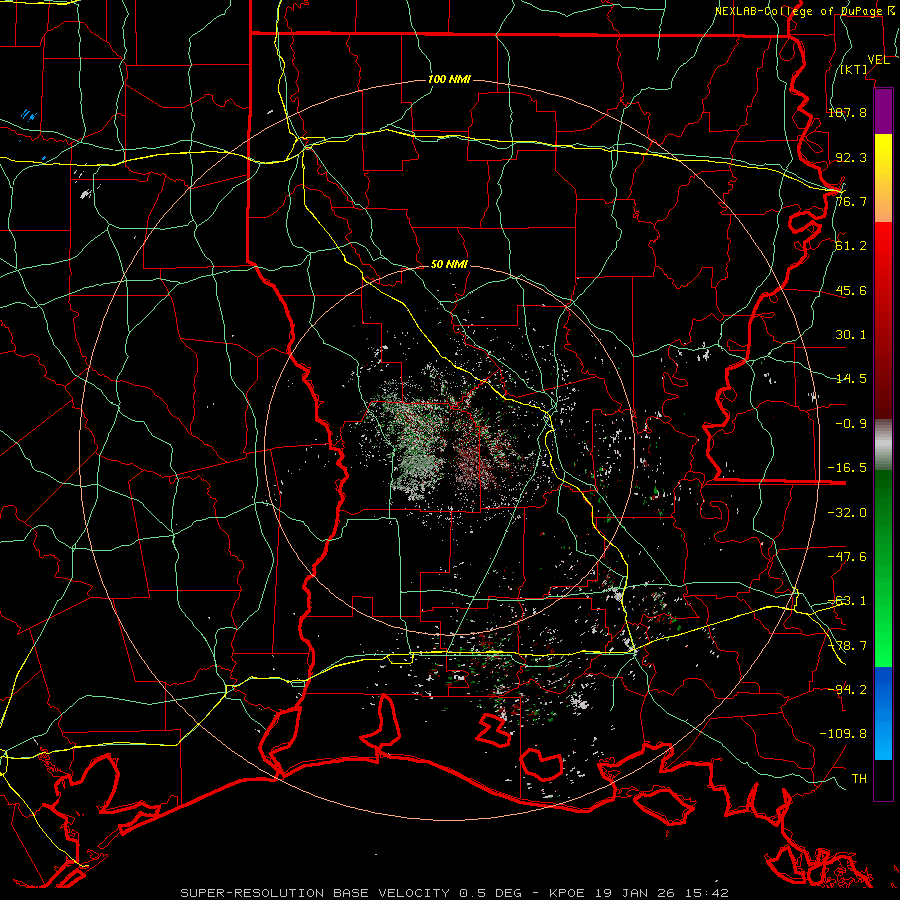900x900 pixels.
Task: Click the -109.8 legend value
Action: coord(844,734)
